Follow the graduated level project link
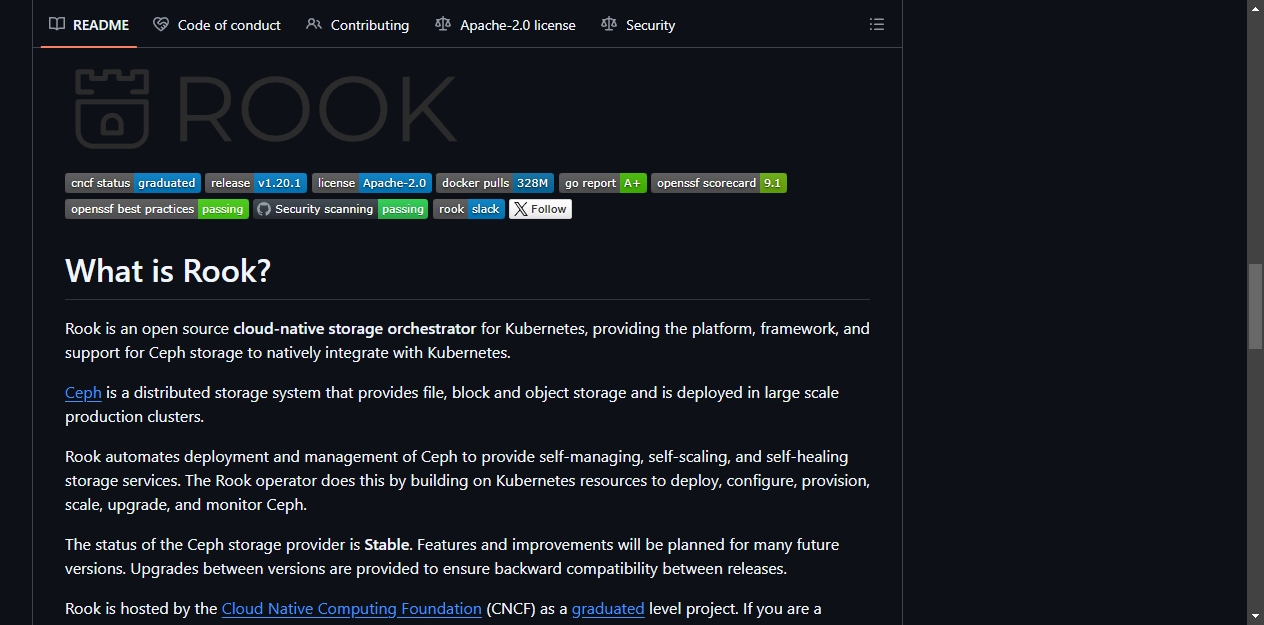1264x625 pixels. pyautogui.click(x=608, y=608)
